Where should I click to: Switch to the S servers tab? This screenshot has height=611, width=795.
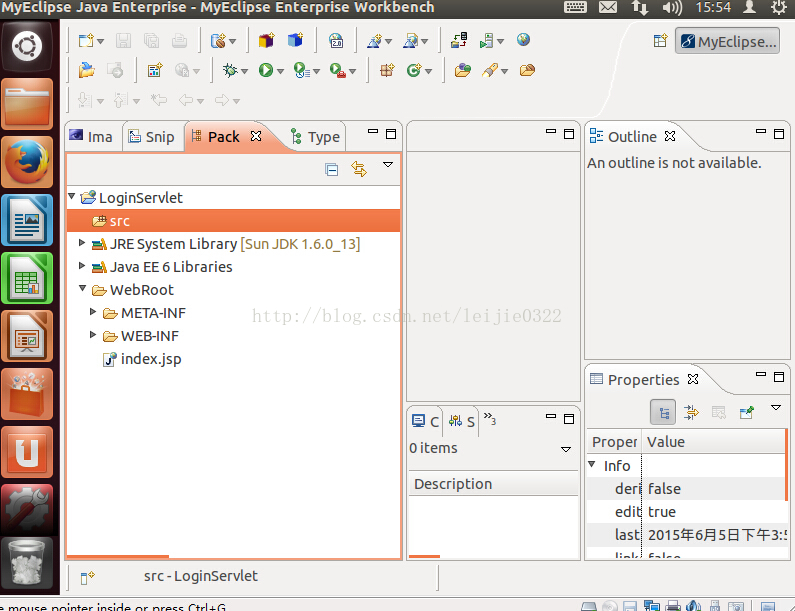click(x=462, y=421)
